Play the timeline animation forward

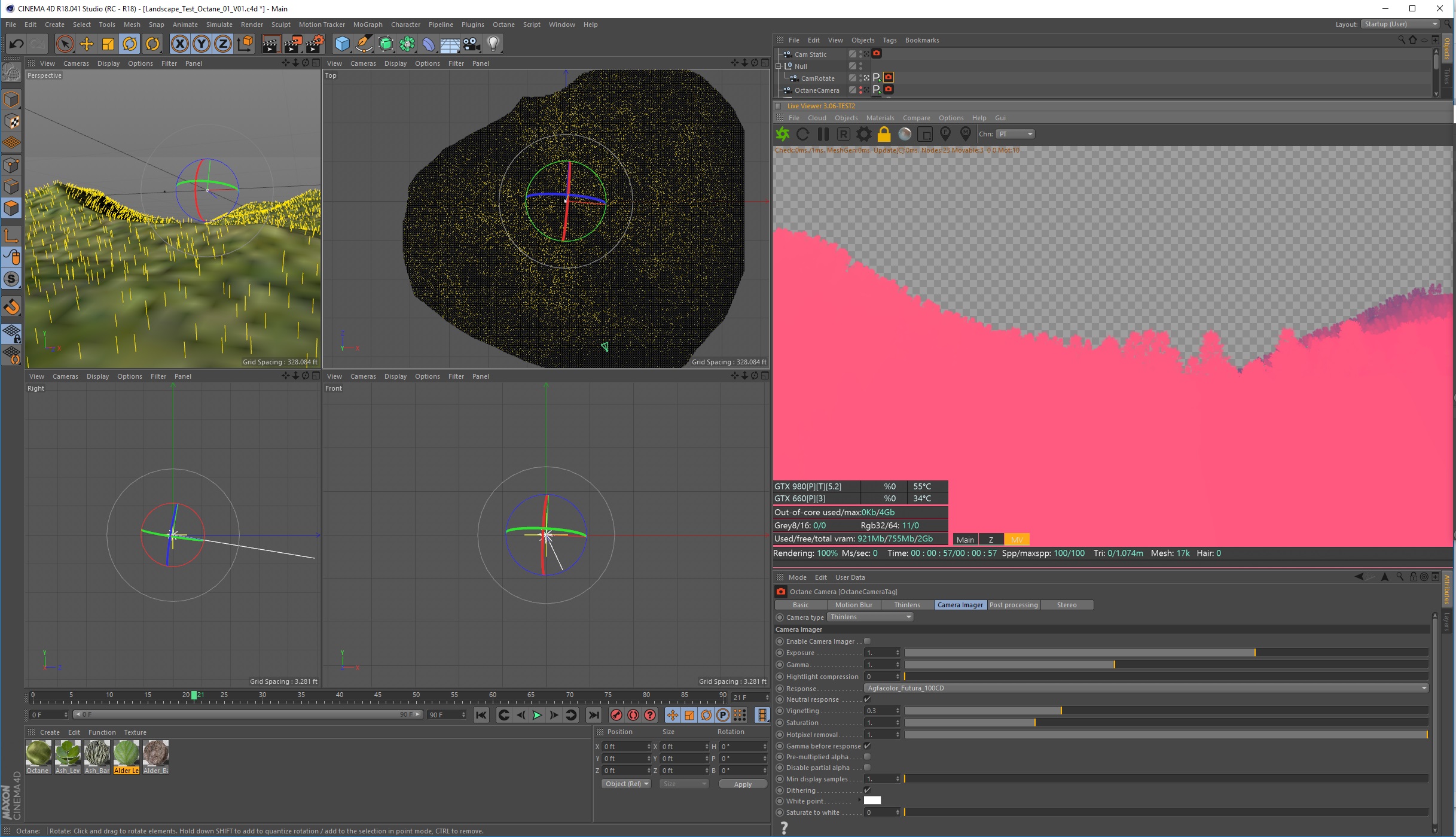click(x=537, y=715)
